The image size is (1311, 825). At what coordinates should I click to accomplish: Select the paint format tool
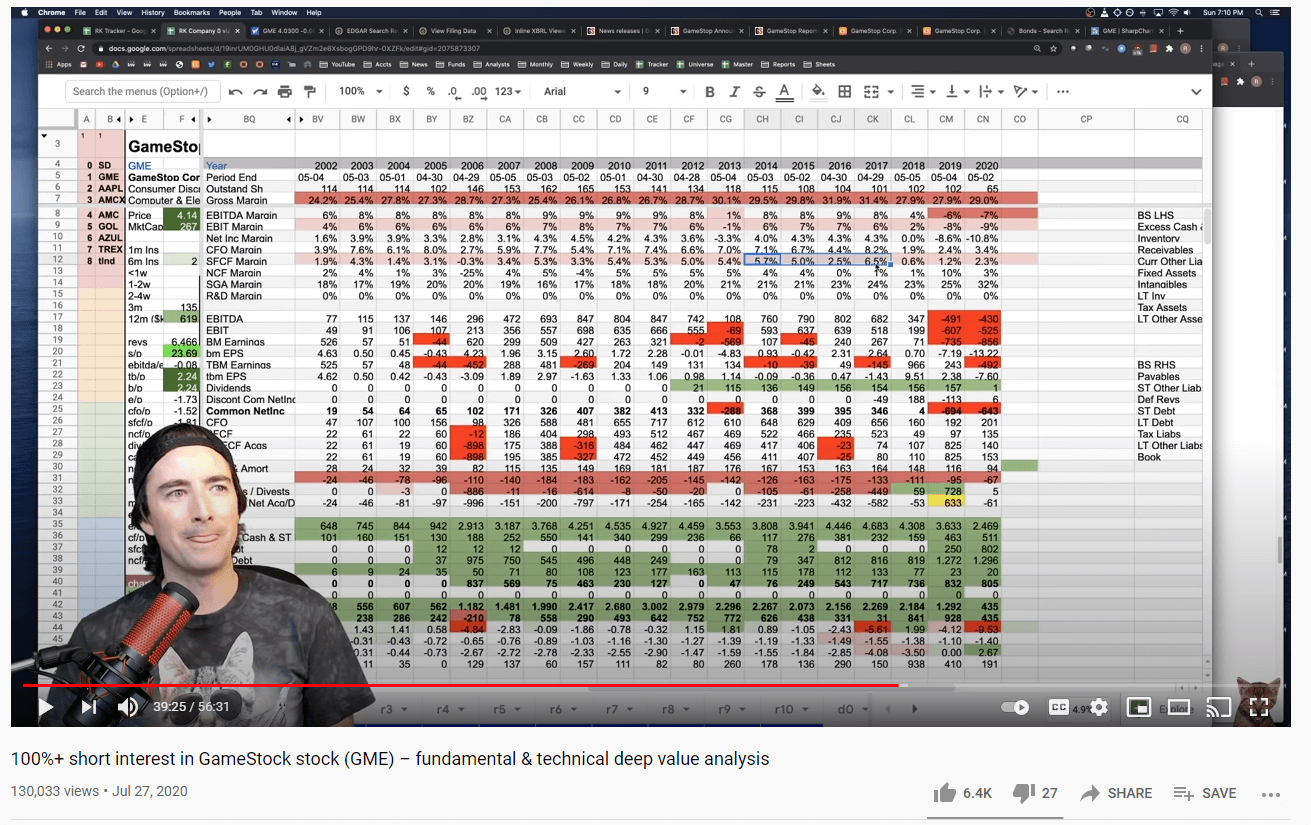click(309, 91)
